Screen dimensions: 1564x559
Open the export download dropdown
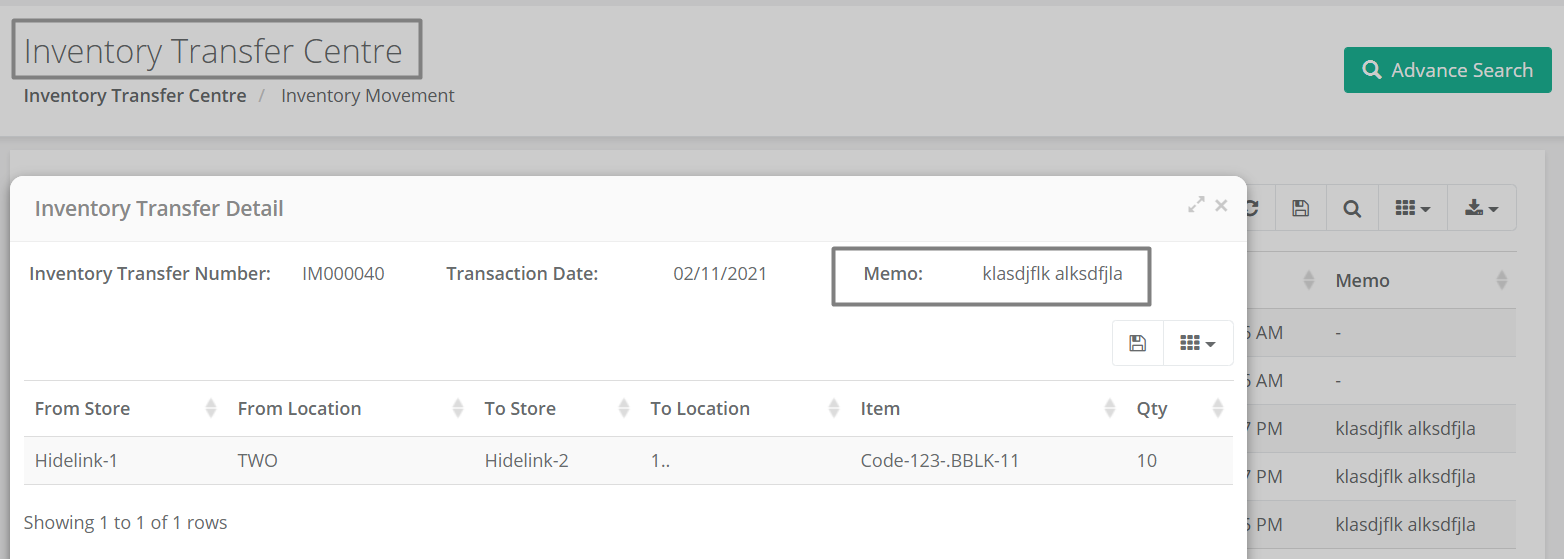click(x=1482, y=208)
